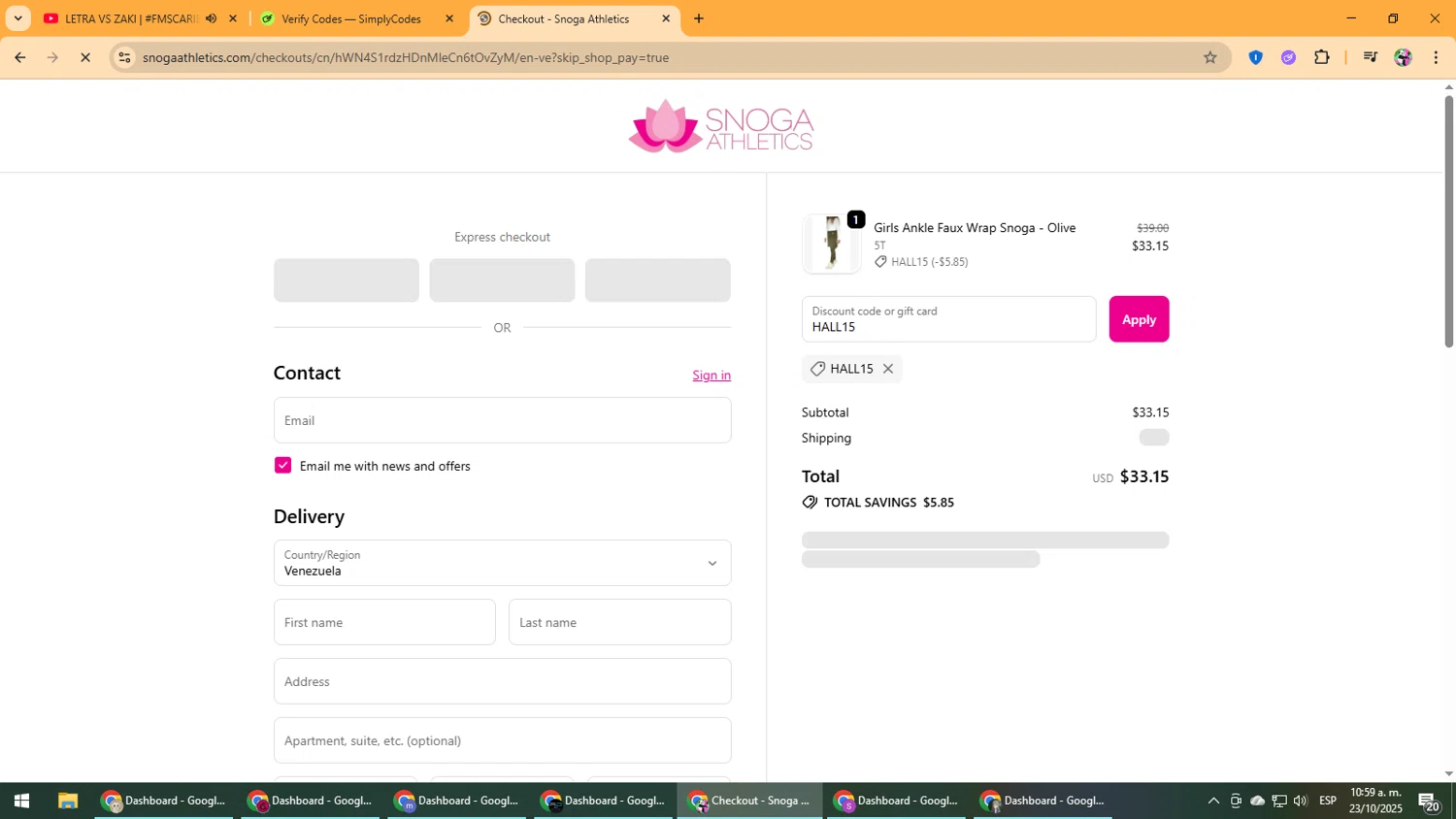Mute the LETRA VS ZAKI tab audio

(211, 18)
